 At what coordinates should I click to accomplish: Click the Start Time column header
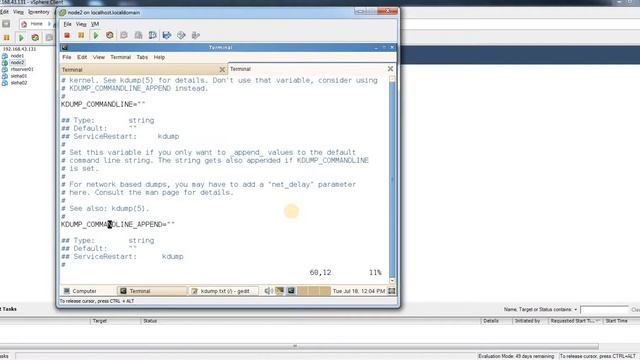[621, 321]
